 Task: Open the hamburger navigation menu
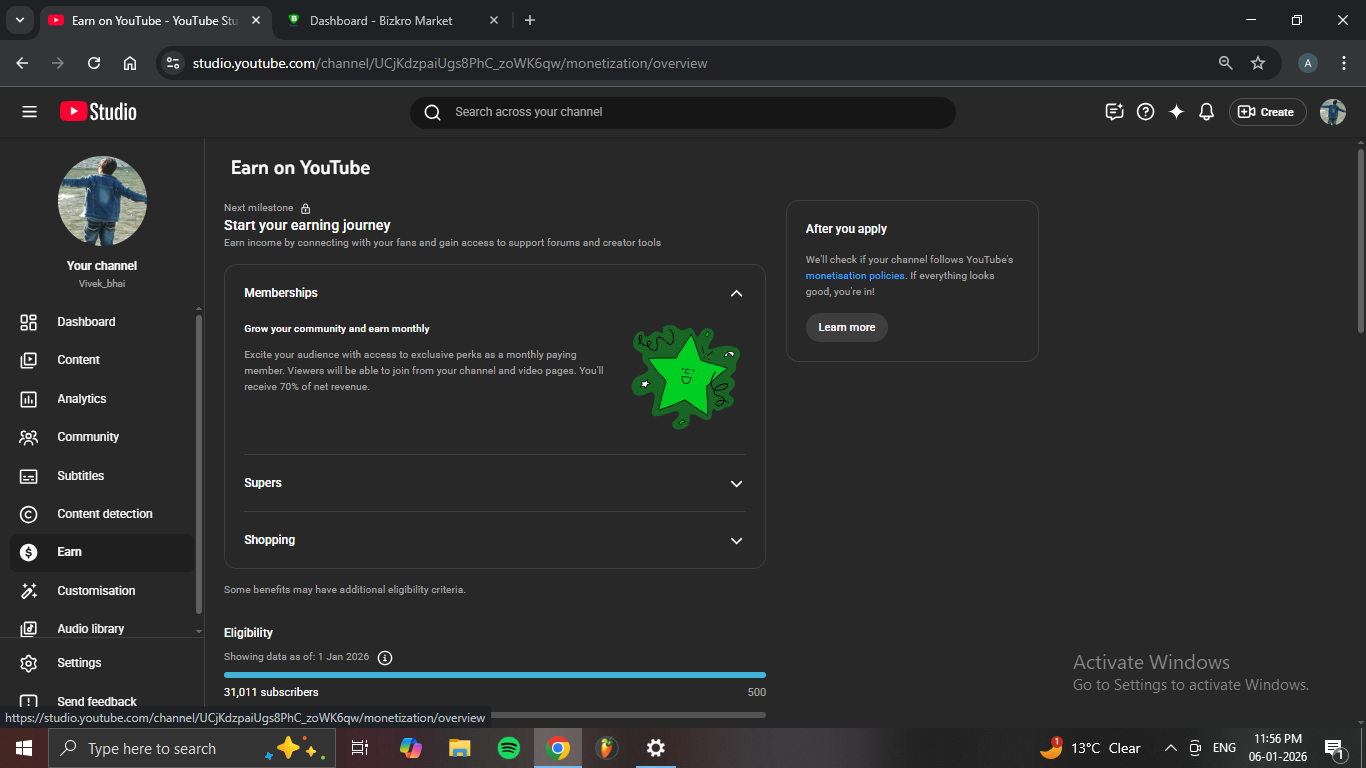29,112
